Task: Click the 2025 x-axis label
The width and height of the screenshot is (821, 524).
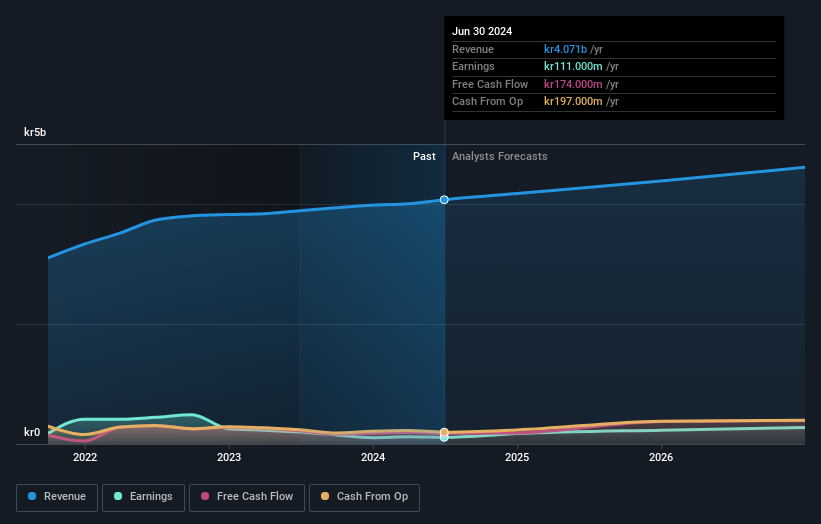Action: pyautogui.click(x=517, y=457)
